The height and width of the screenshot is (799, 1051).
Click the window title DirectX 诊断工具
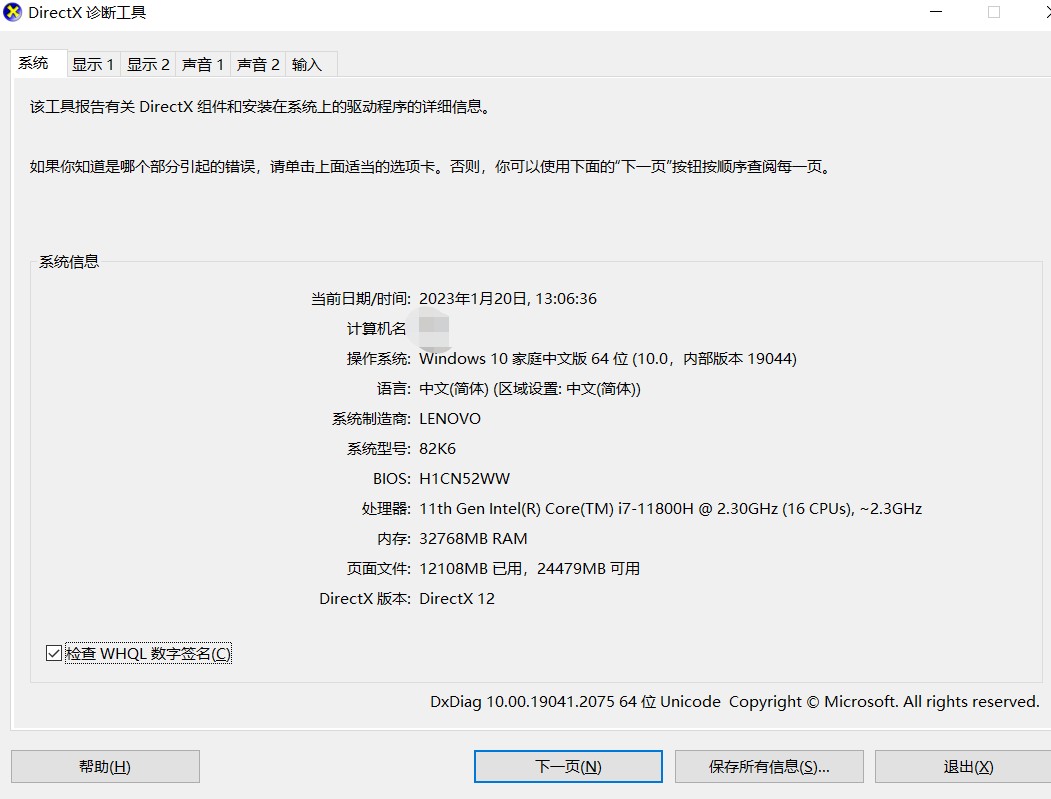87,13
